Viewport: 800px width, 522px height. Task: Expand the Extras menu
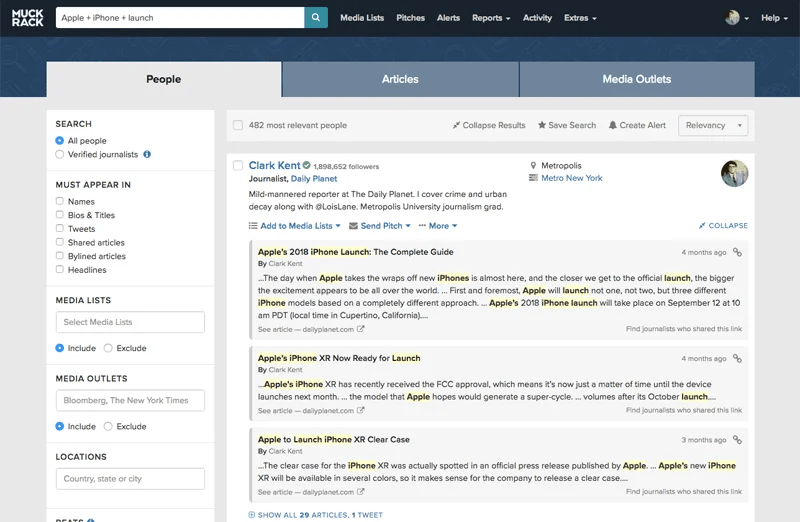[x=580, y=18]
